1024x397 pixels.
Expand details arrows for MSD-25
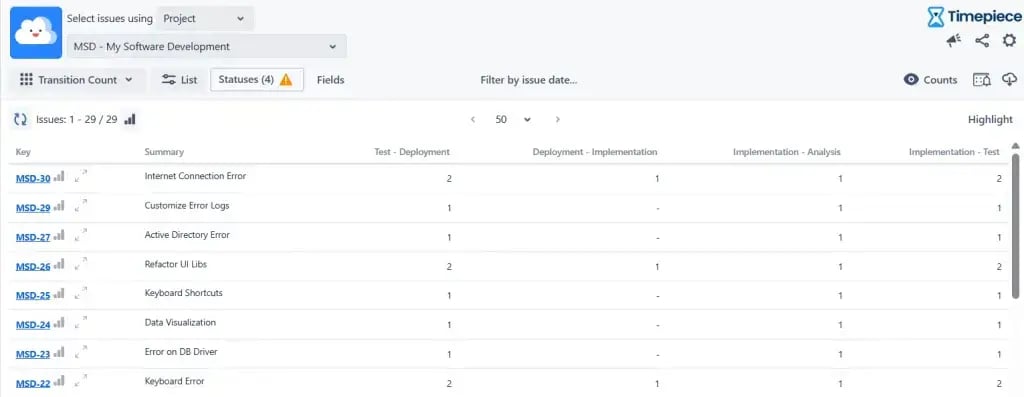(x=81, y=293)
